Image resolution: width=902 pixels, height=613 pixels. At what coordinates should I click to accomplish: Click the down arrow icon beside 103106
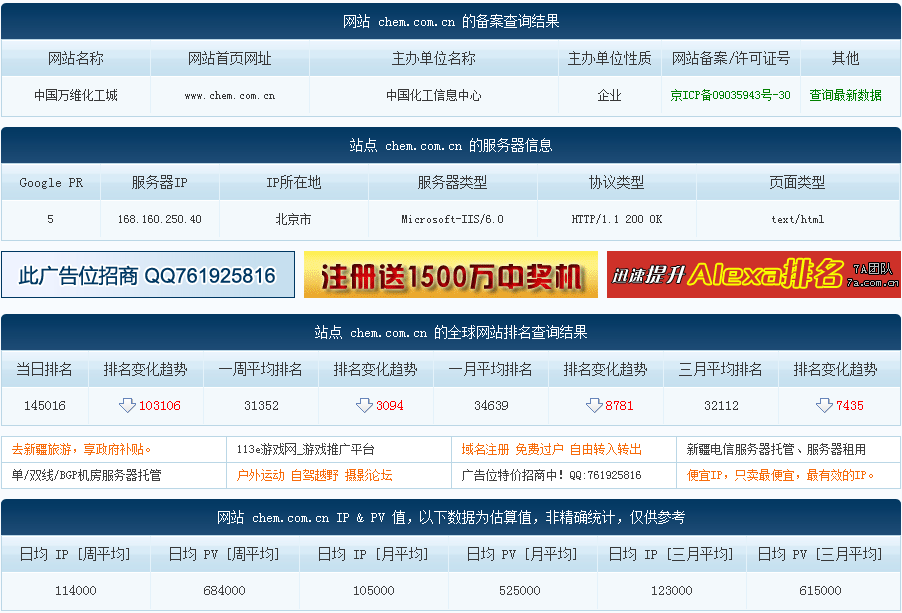pos(127,405)
